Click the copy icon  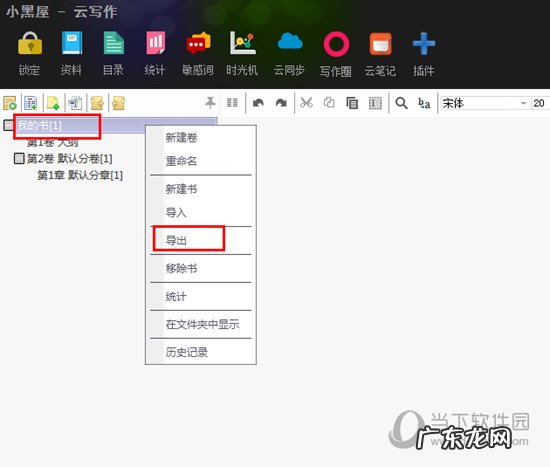329,103
